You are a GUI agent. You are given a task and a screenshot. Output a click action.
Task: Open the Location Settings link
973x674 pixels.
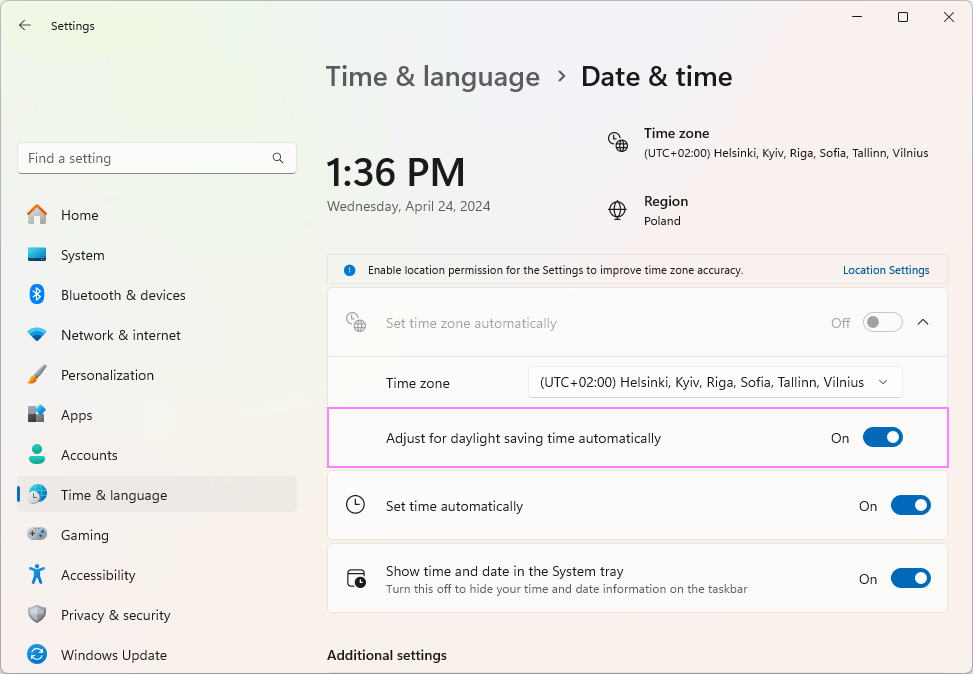pos(885,270)
